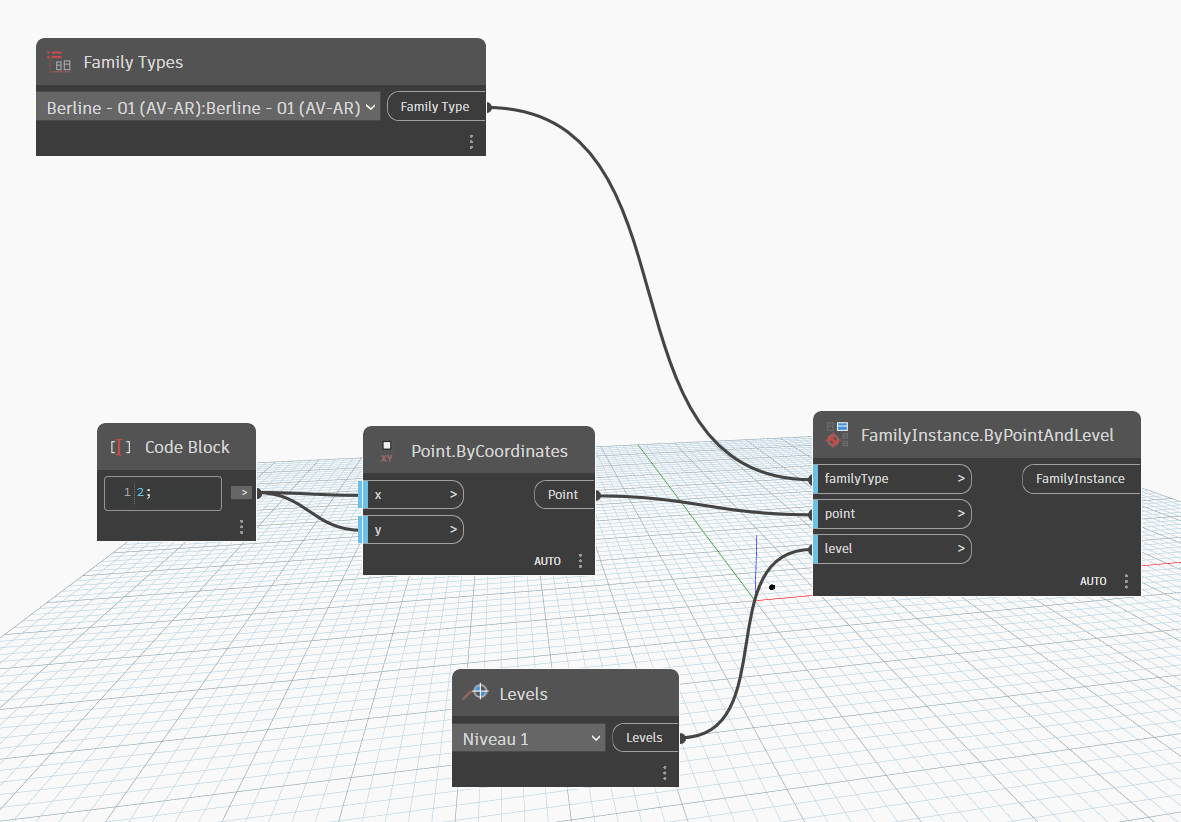Image resolution: width=1181 pixels, height=822 pixels.
Task: Expand the x input port chevron
Action: (x=453, y=494)
